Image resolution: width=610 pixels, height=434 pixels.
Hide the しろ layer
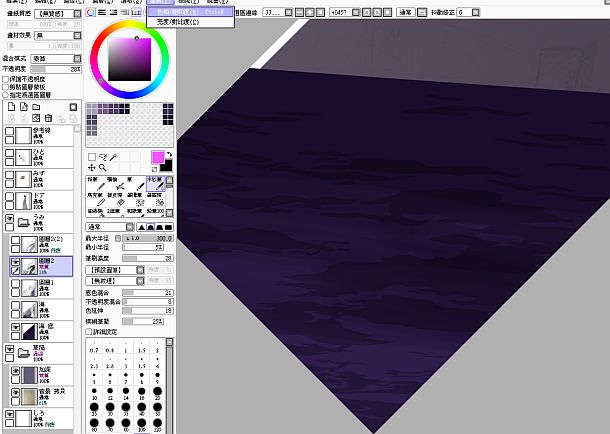[9, 414]
